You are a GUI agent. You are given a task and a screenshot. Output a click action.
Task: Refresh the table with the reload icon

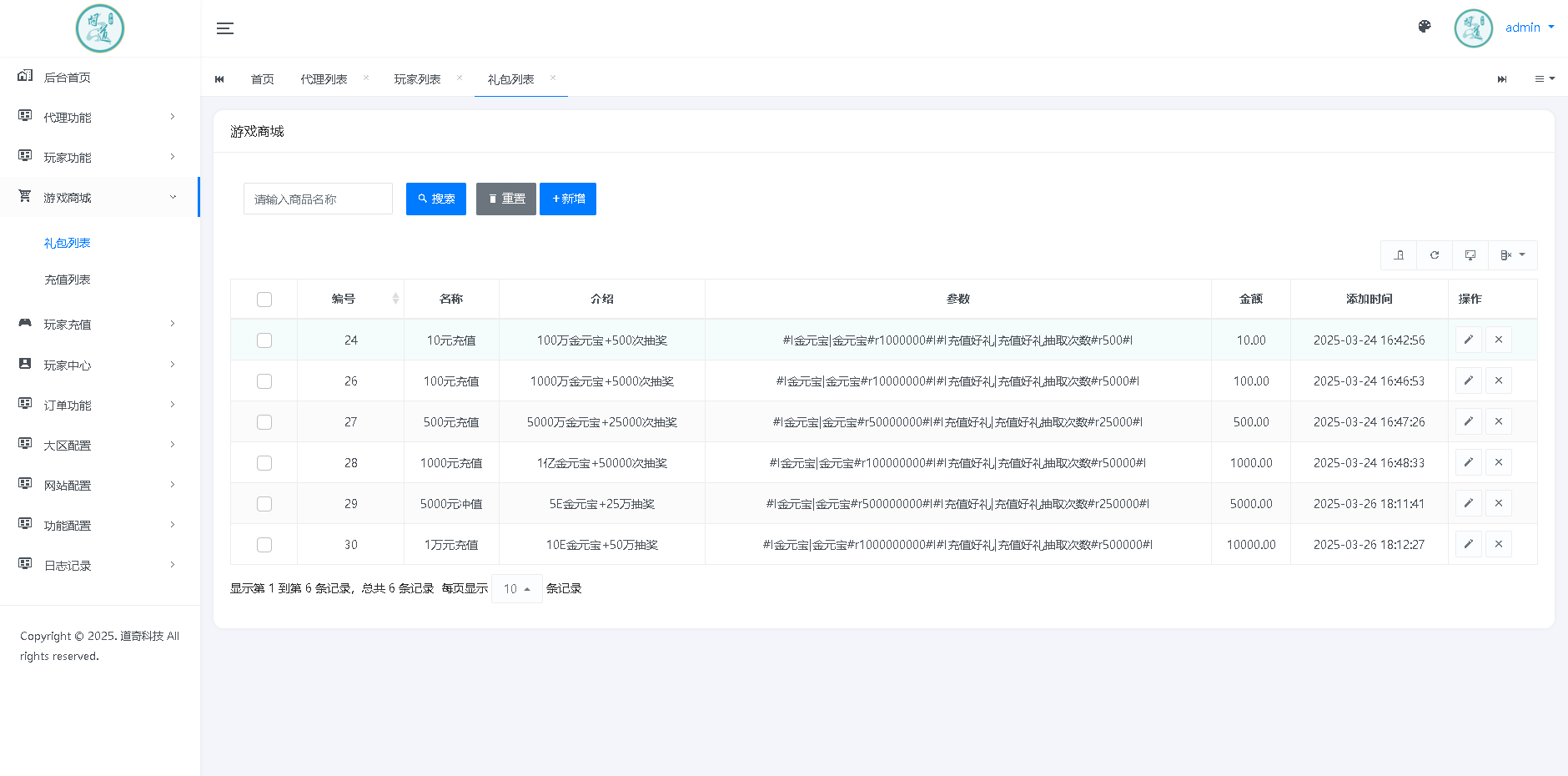pos(1435,255)
